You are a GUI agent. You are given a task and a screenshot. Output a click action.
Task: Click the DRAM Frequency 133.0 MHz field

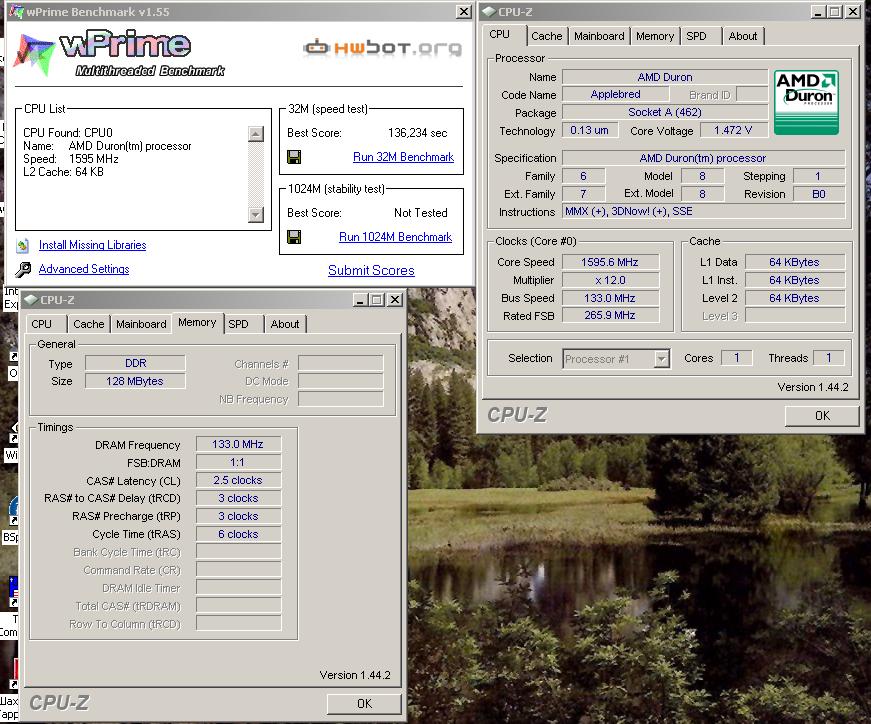[238, 445]
